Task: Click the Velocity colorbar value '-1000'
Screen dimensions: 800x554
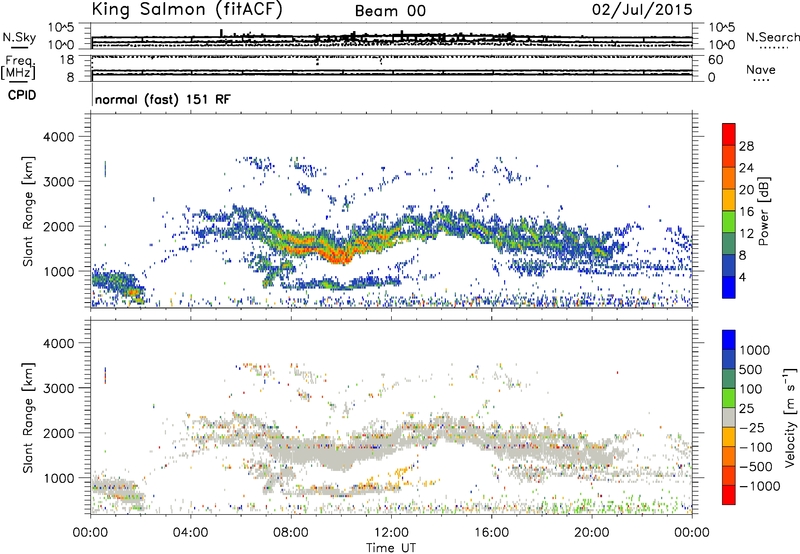Action: tap(759, 486)
